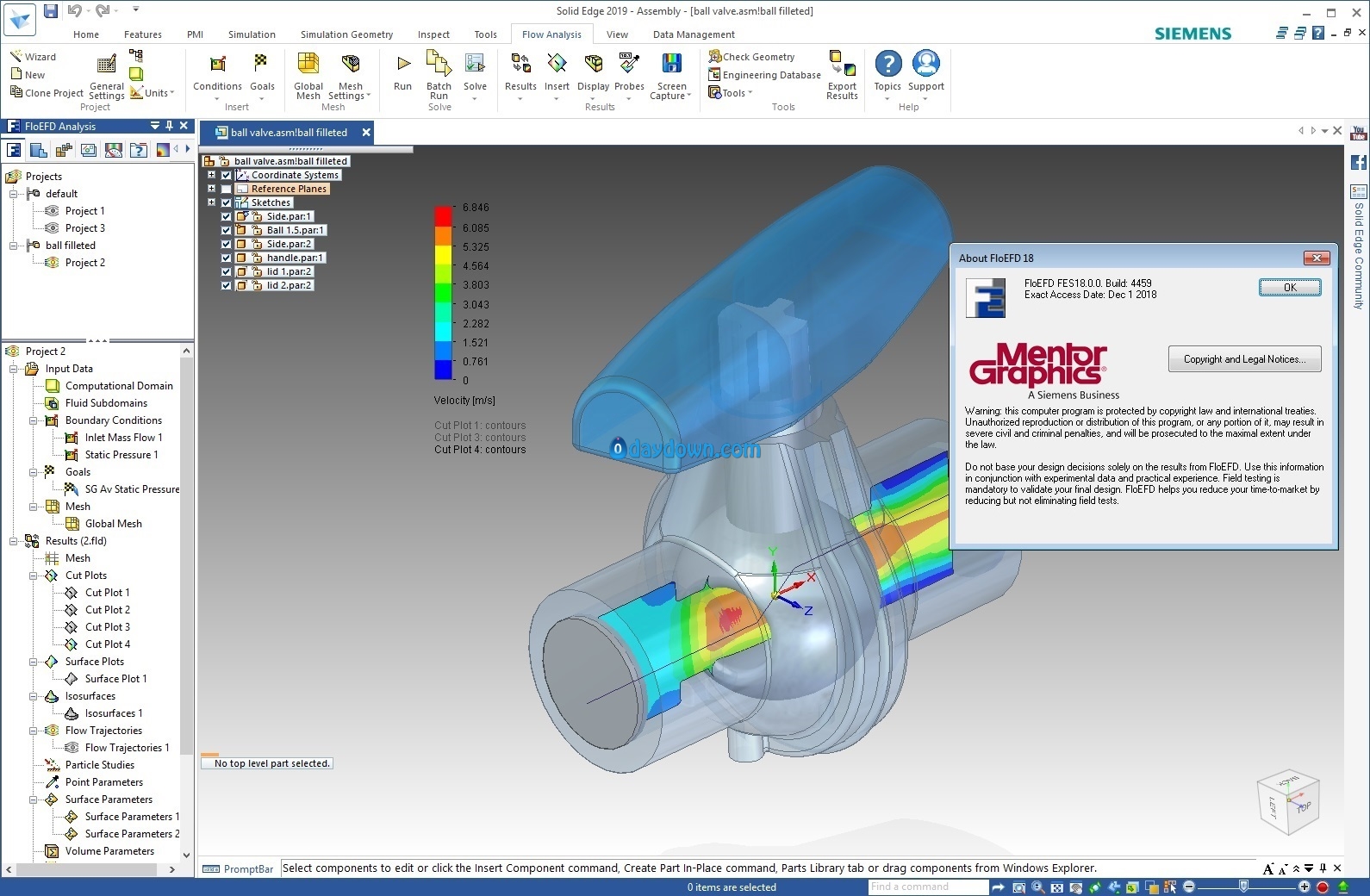
Task: Select Project 3 in projects list
Action: (x=84, y=228)
